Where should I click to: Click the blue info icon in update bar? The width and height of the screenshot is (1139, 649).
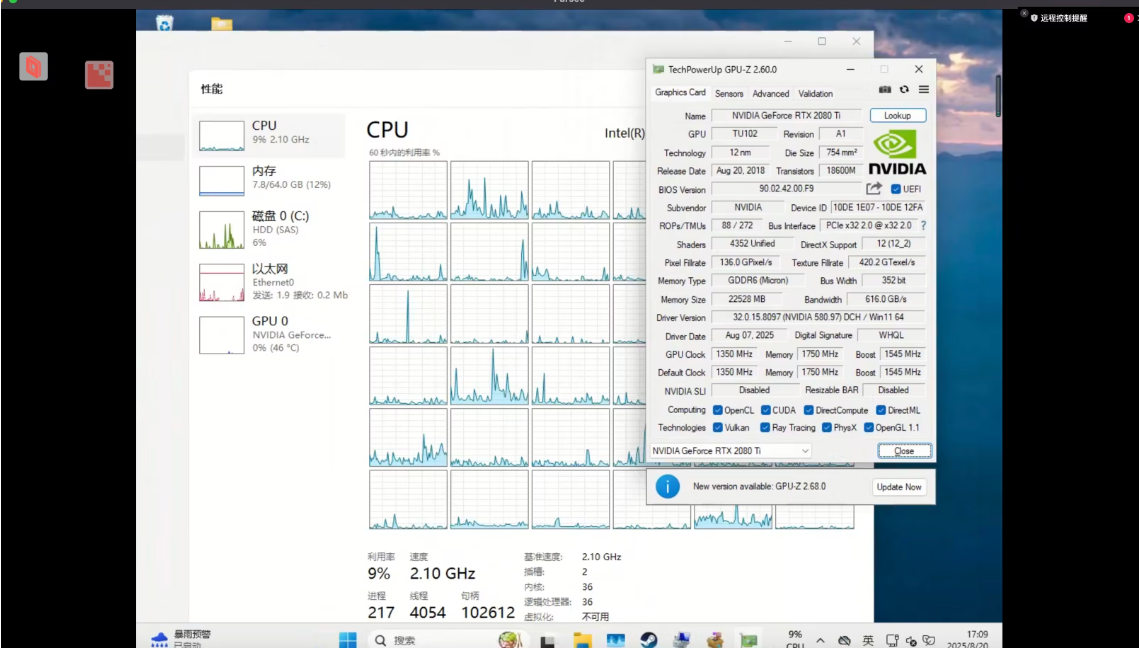tap(668, 486)
